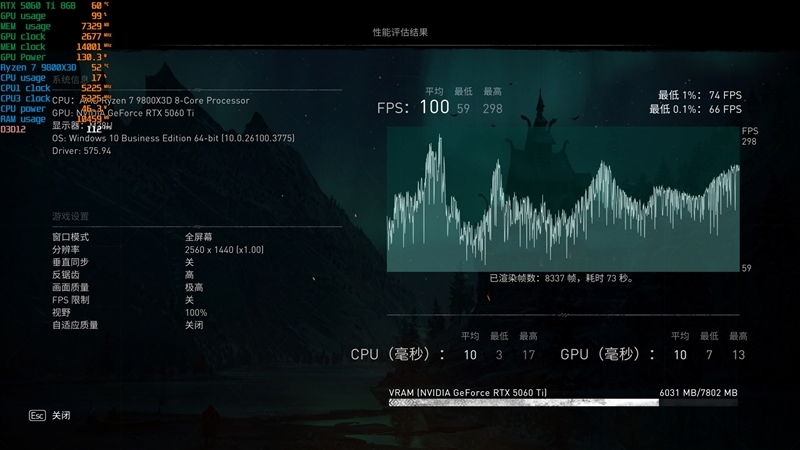The image size is (800, 450).
Task: Click the 游戏设置 section heading
Action: [x=70, y=216]
